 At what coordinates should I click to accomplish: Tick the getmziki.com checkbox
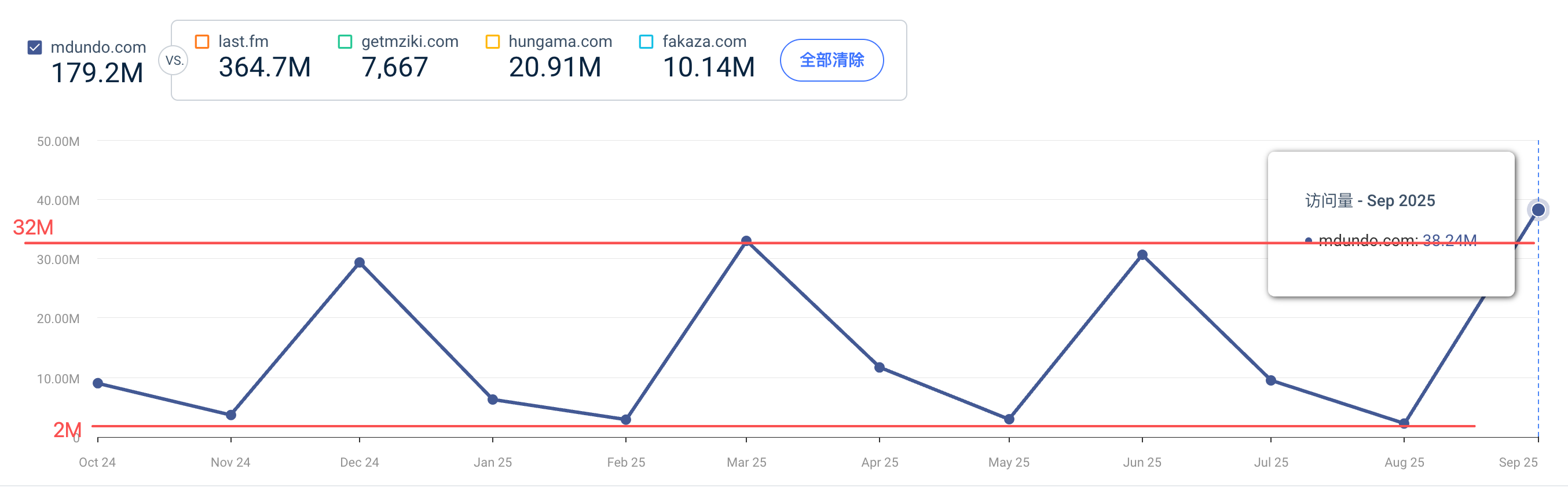[x=345, y=41]
